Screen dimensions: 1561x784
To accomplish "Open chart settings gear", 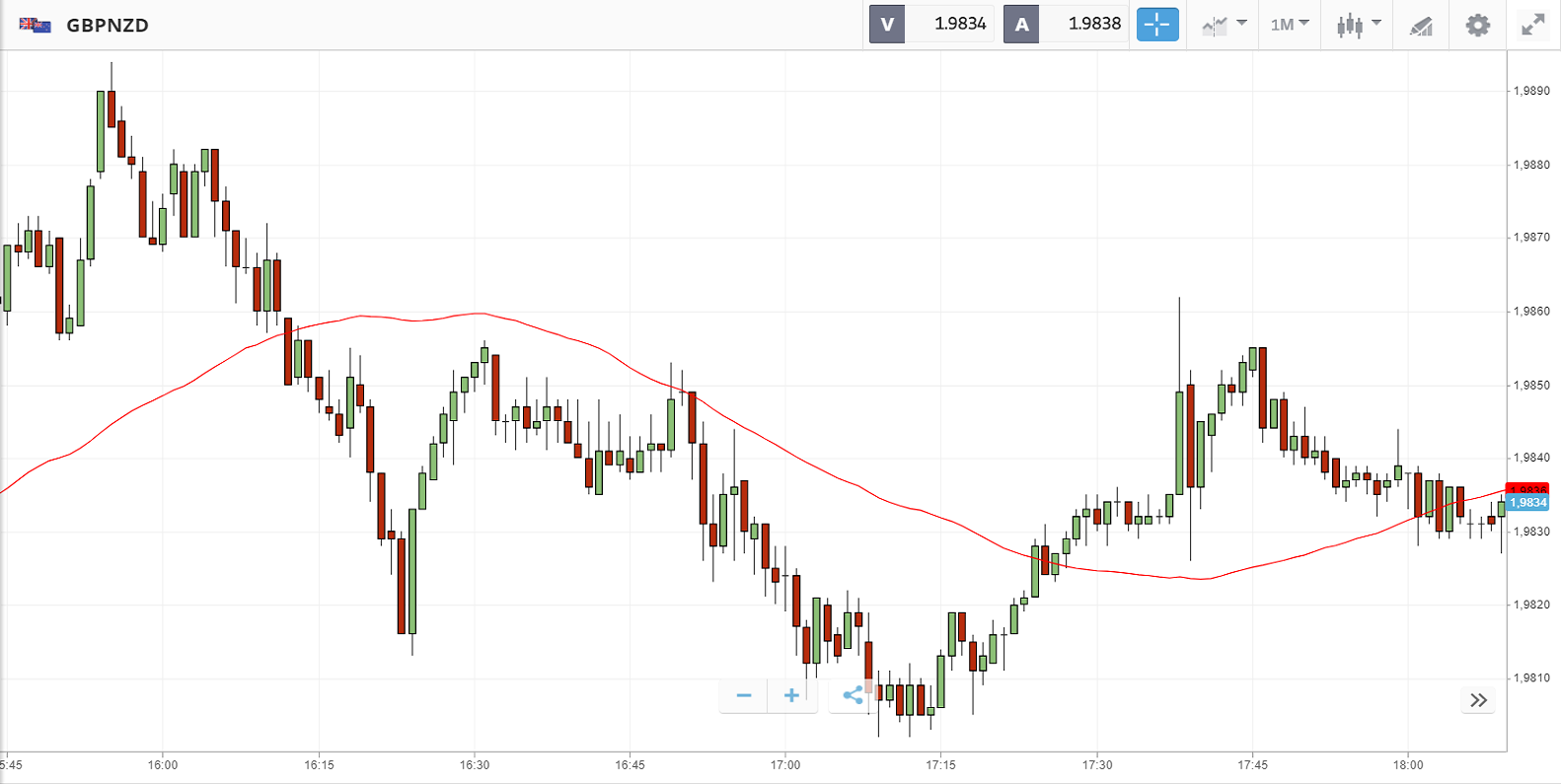I will tap(1477, 25).
